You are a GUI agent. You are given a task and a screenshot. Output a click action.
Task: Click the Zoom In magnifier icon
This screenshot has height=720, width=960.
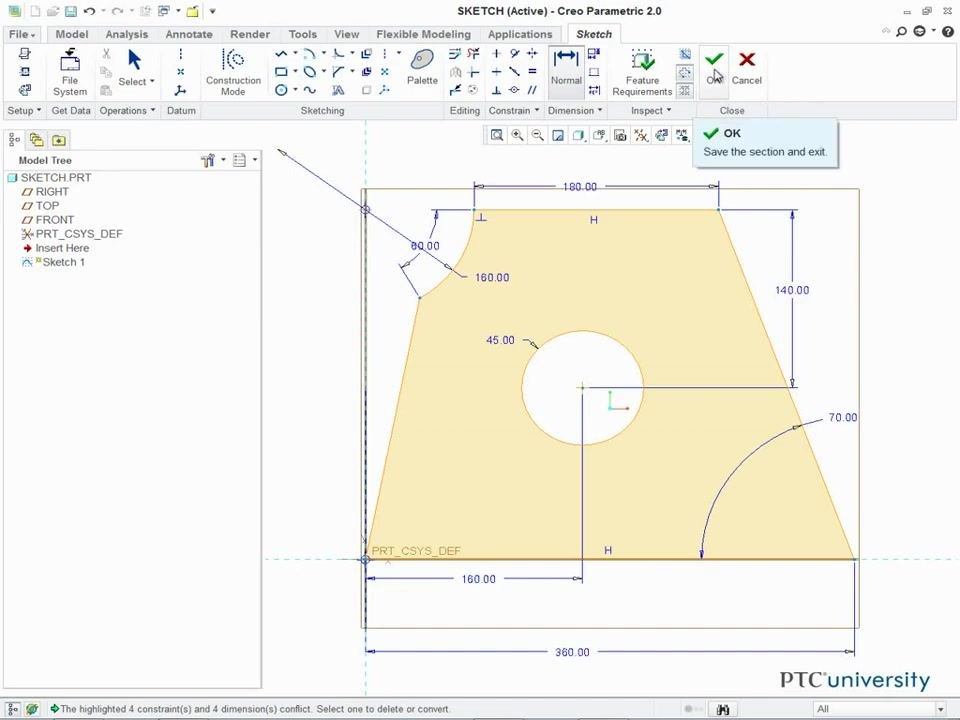(517, 135)
